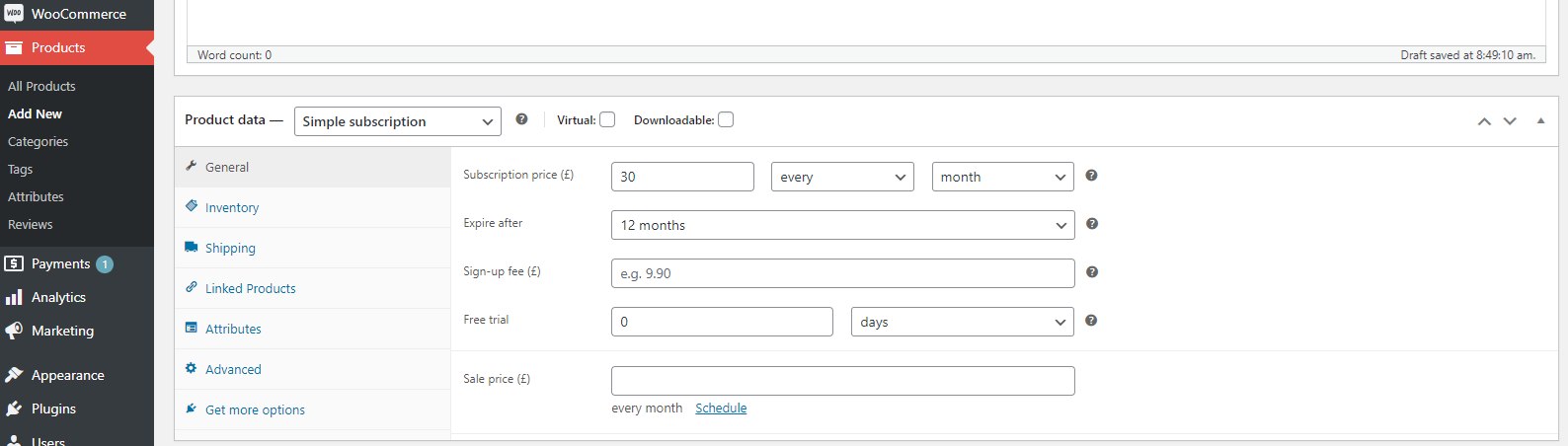The height and width of the screenshot is (446, 1568).
Task: Click help icon next to Subscription price row
Action: 1091,176
